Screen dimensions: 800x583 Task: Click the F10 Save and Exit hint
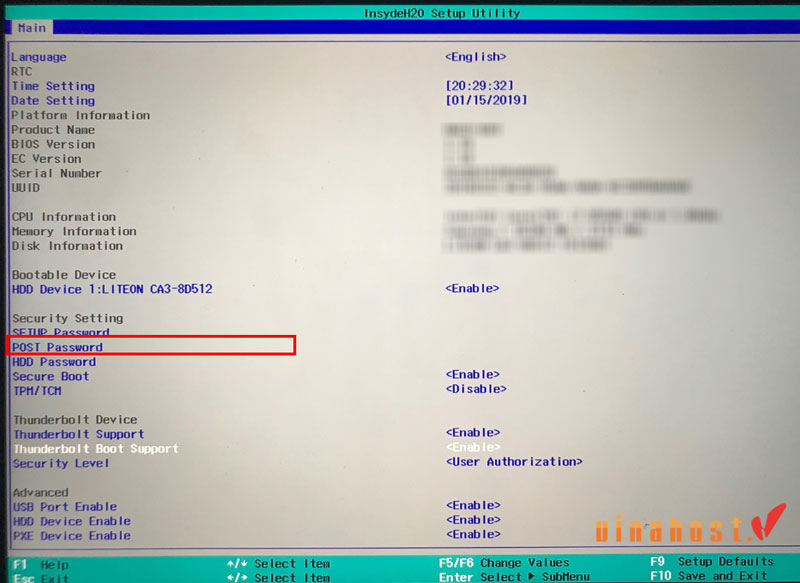[709, 576]
